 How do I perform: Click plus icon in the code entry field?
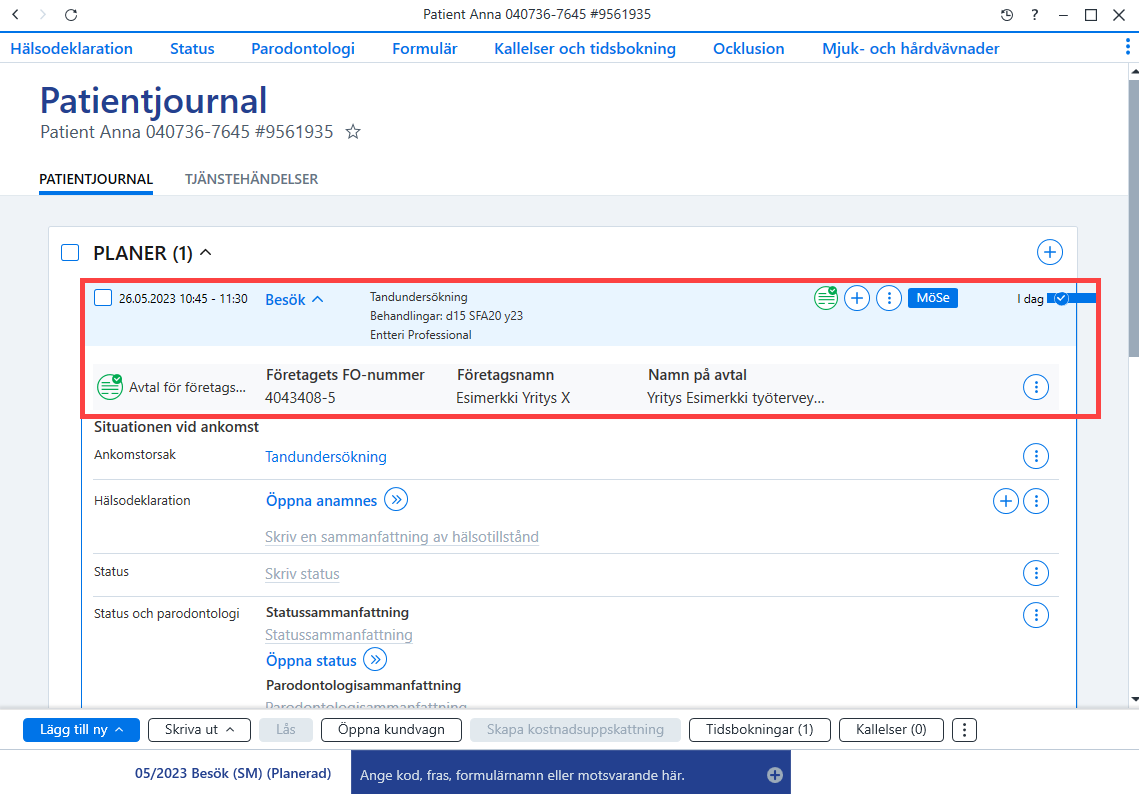pos(775,775)
